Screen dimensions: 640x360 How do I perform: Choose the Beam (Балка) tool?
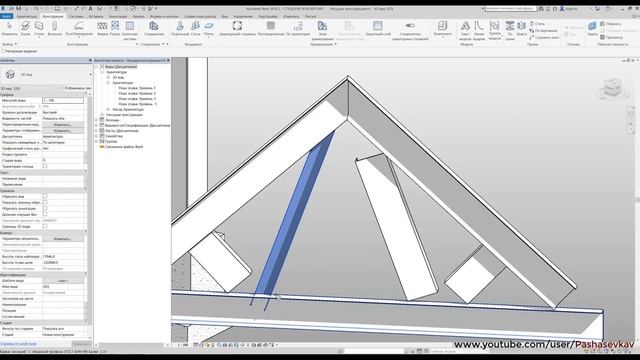(x=25, y=29)
